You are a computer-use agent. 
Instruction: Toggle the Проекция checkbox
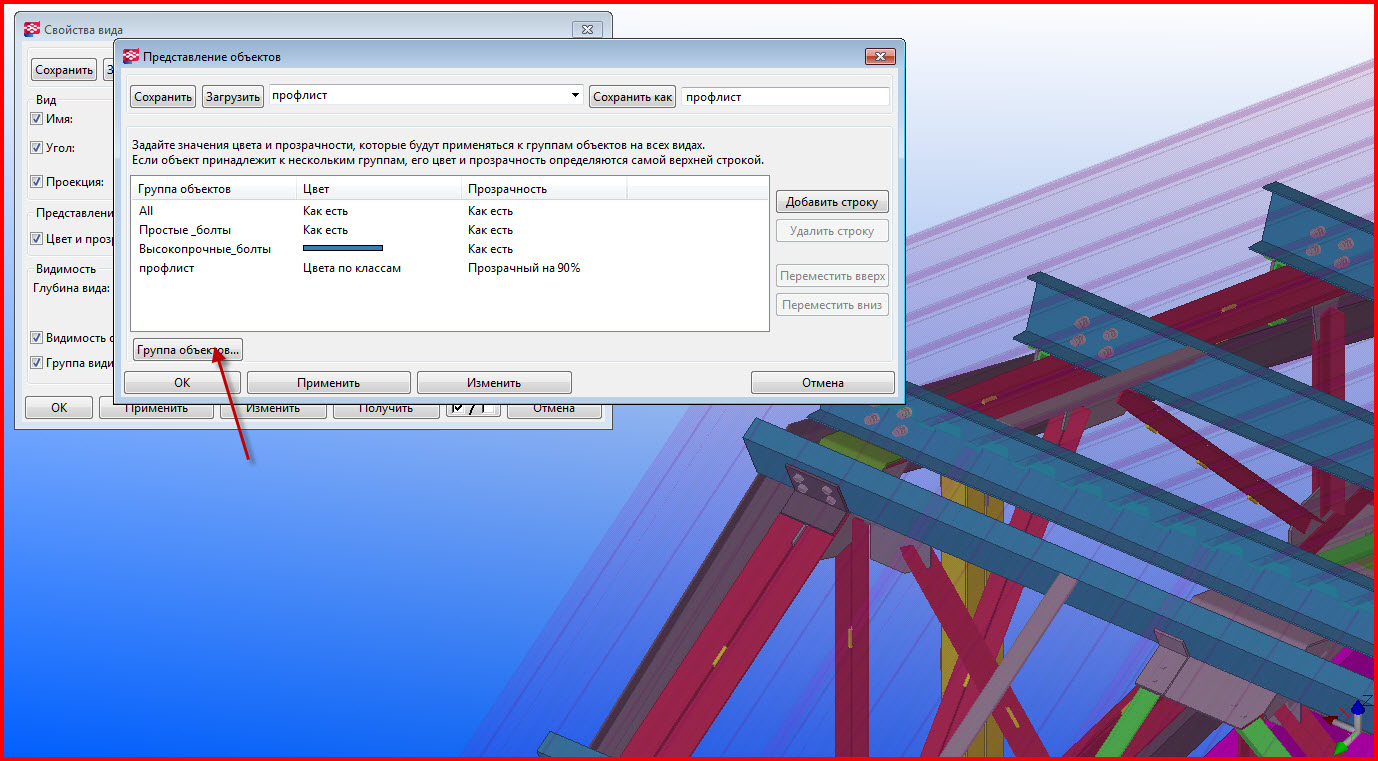(37, 182)
